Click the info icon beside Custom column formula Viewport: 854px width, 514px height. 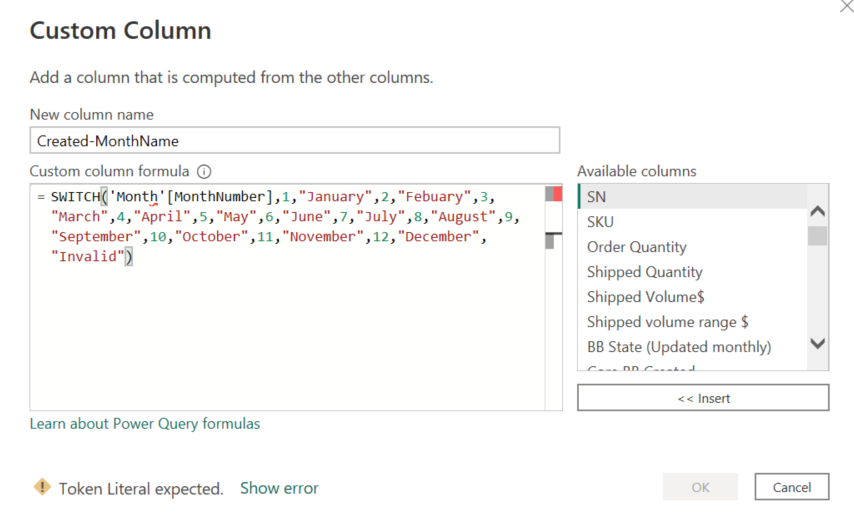204,172
